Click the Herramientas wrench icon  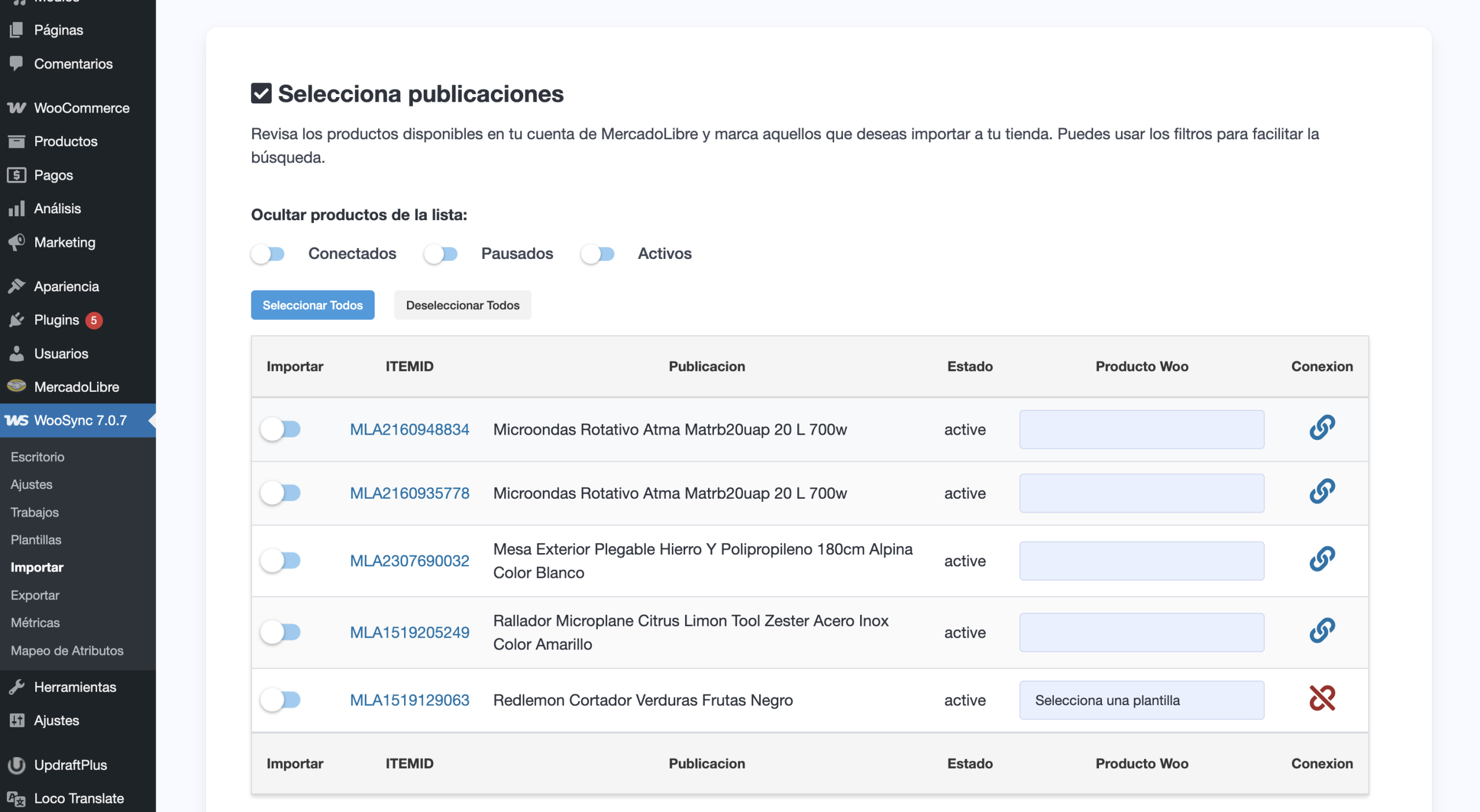pyautogui.click(x=17, y=687)
